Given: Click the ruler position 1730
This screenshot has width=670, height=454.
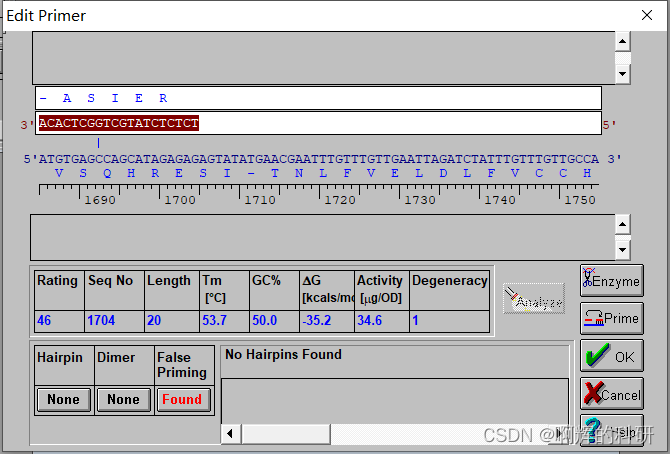Looking at the screenshot, I should click(420, 200).
